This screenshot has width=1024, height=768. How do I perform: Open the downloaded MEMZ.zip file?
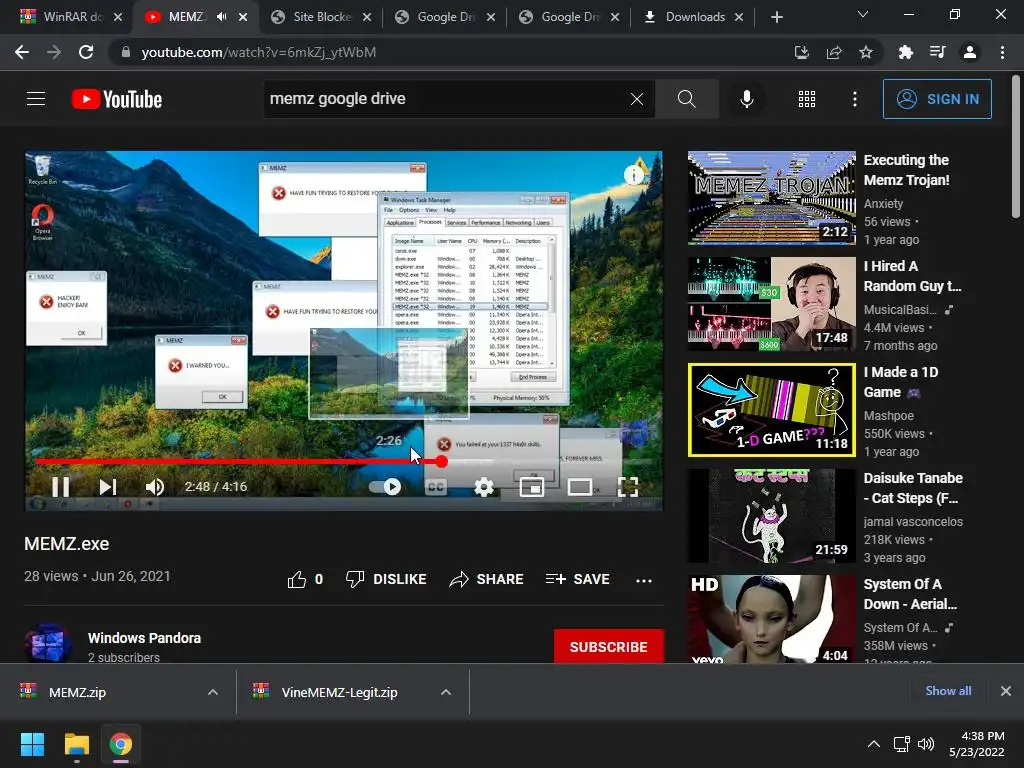(x=77, y=692)
